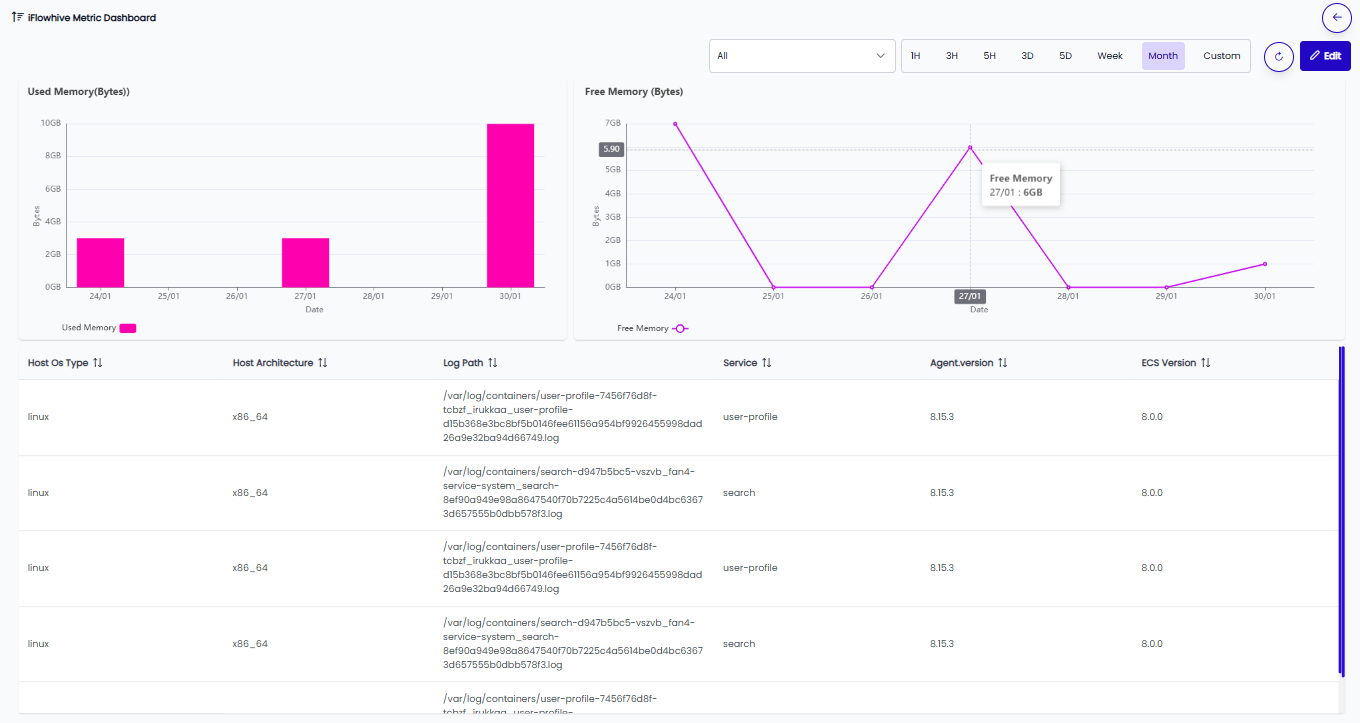Click the 27/01 Free Memory data point

click(970, 148)
